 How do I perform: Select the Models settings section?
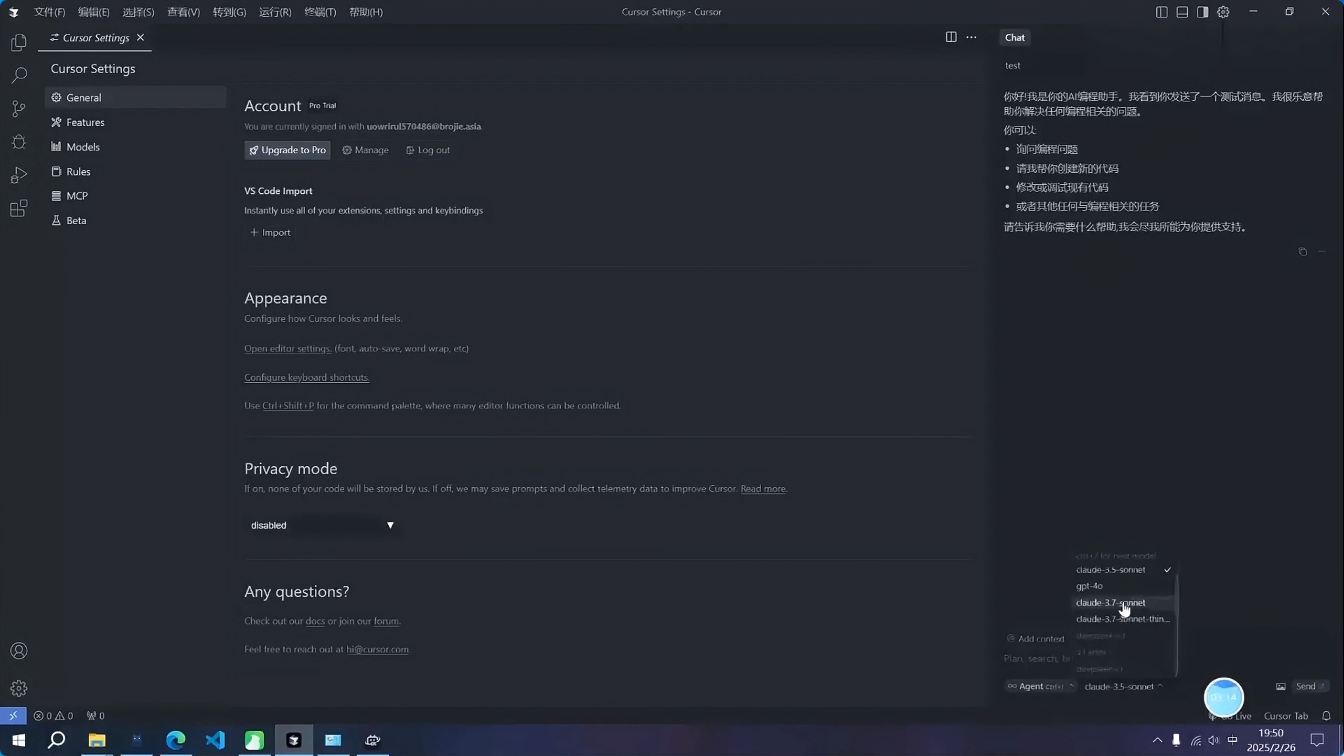[x=136, y=147]
